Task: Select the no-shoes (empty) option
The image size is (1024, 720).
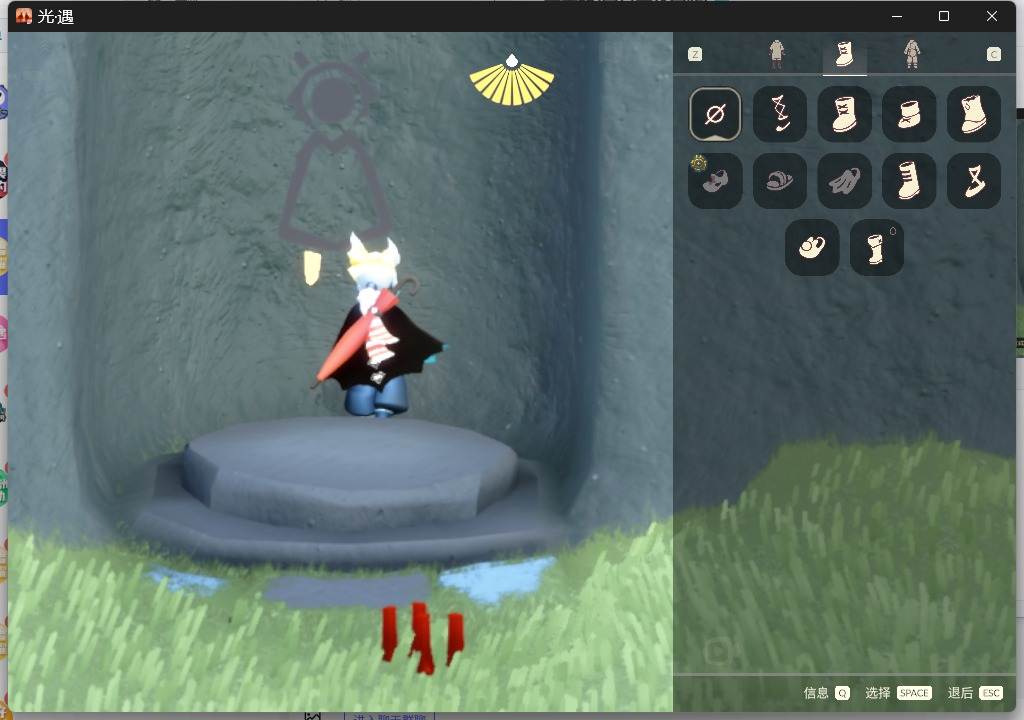Action: (715, 114)
